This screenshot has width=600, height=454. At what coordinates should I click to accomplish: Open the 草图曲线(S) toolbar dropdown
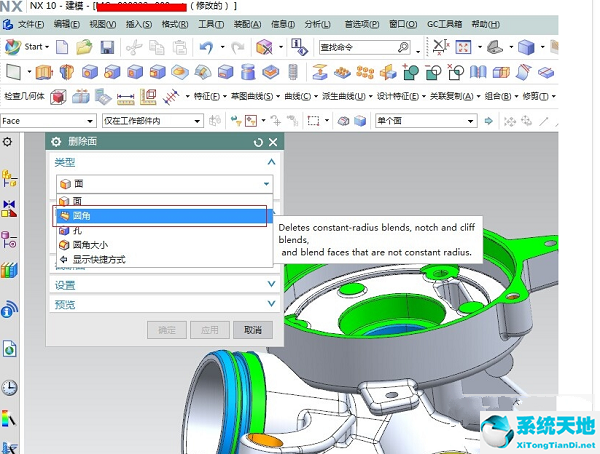[x=255, y=96]
